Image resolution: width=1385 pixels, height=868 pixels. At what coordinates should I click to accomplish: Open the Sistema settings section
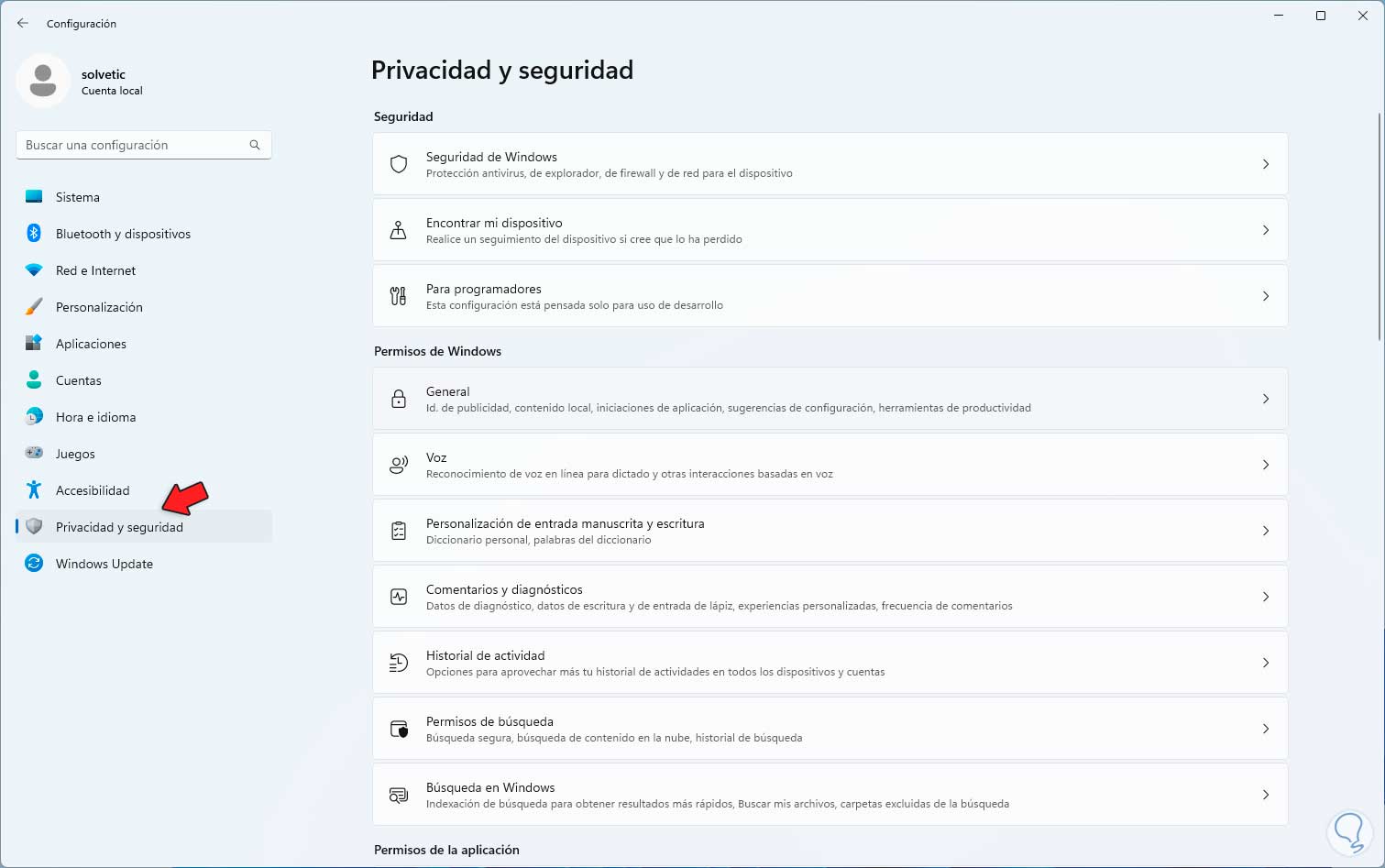tap(78, 197)
